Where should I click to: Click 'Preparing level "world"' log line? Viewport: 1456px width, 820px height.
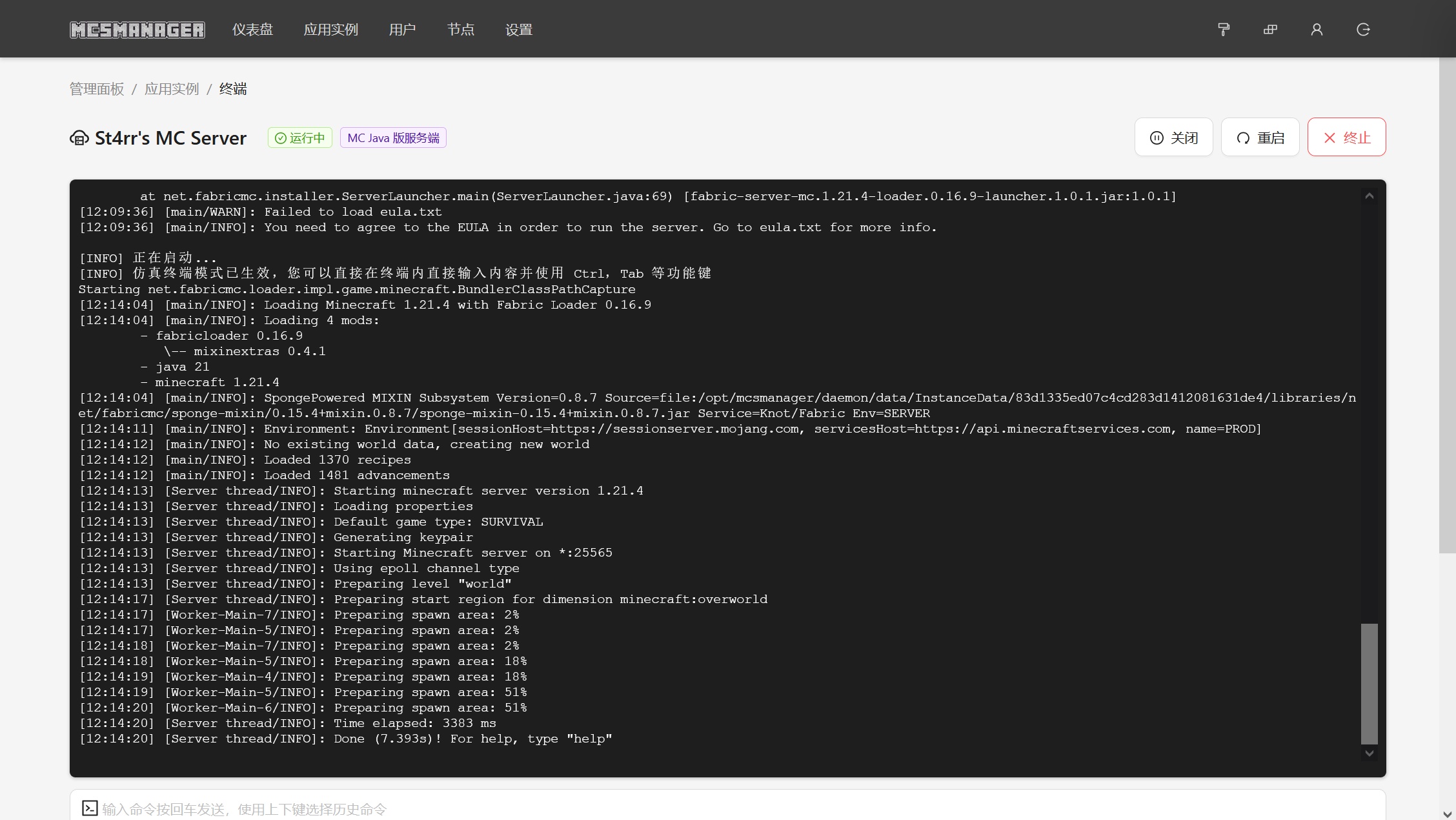pyautogui.click(x=295, y=584)
